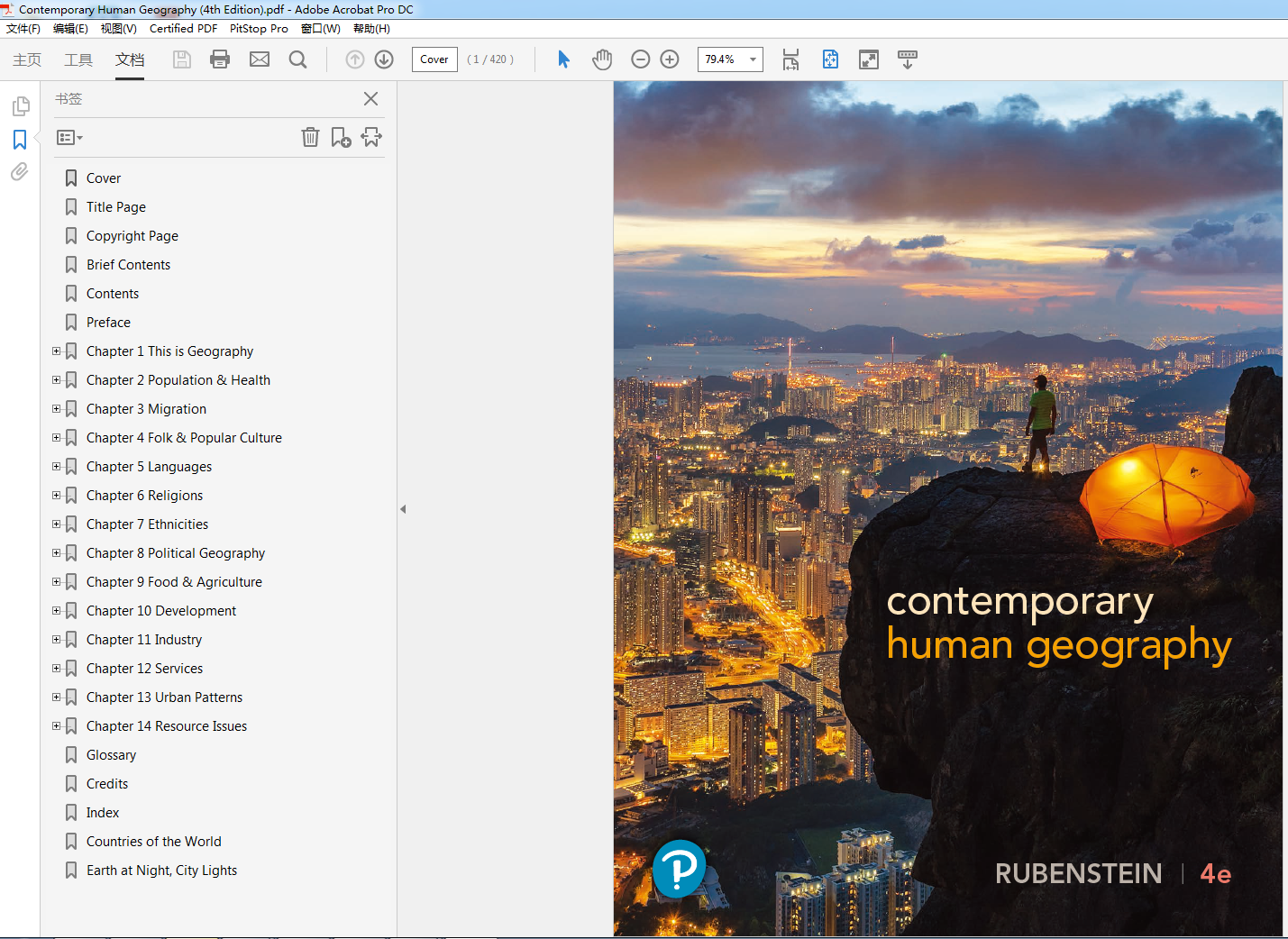
Task: Jump to Countries of the World bookmark
Action: (153, 842)
